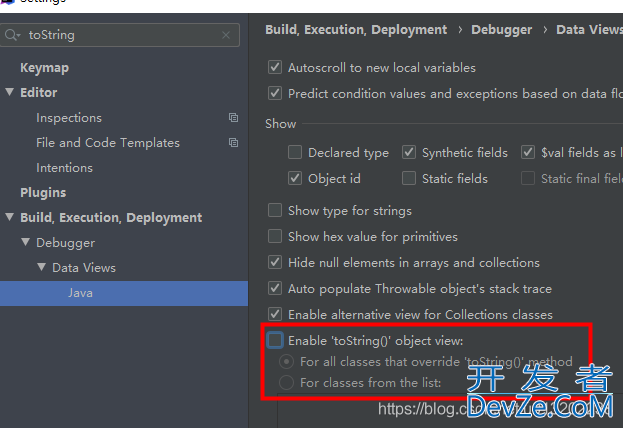The width and height of the screenshot is (623, 428).
Task: Collapse the Editor tree section
Action: [10, 92]
